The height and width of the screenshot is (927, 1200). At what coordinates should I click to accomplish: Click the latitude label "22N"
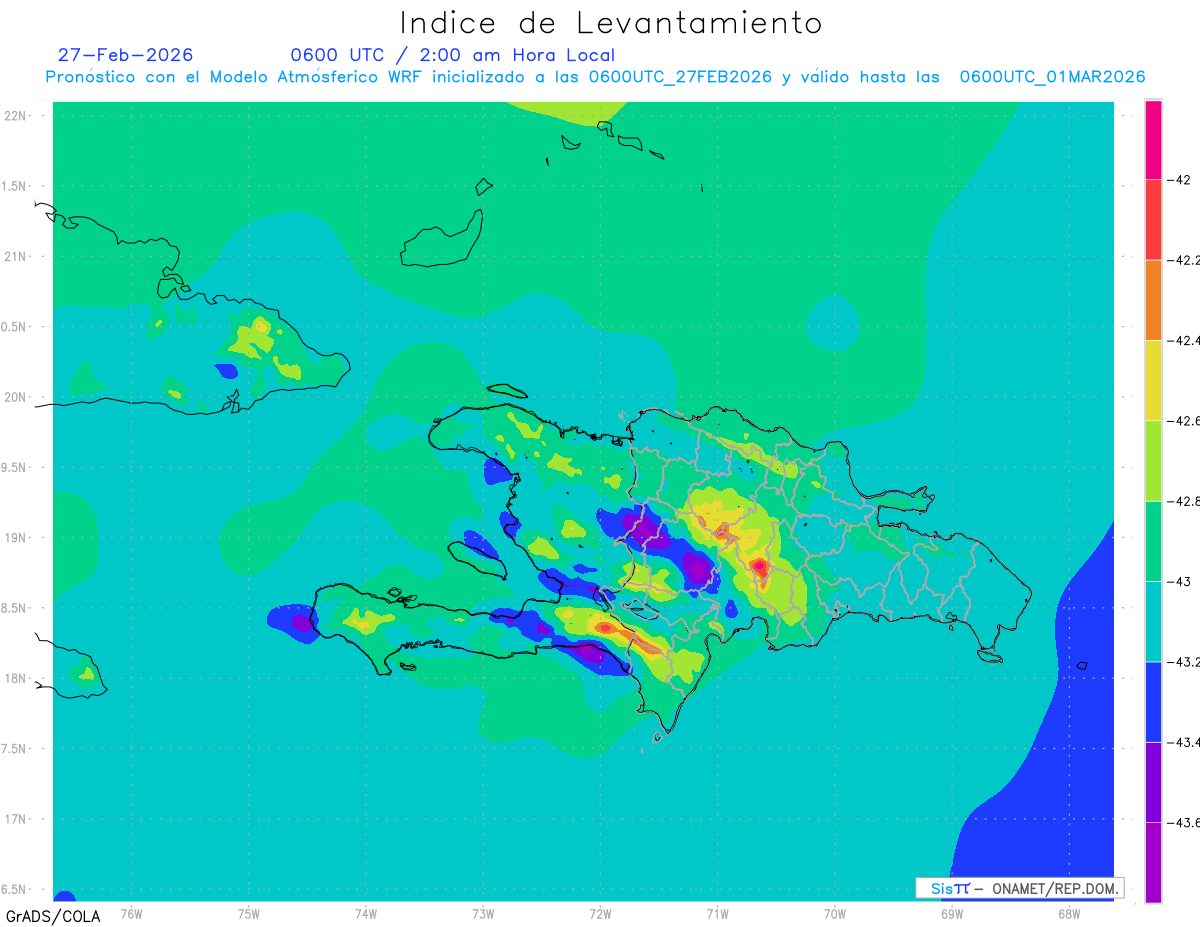(15, 116)
